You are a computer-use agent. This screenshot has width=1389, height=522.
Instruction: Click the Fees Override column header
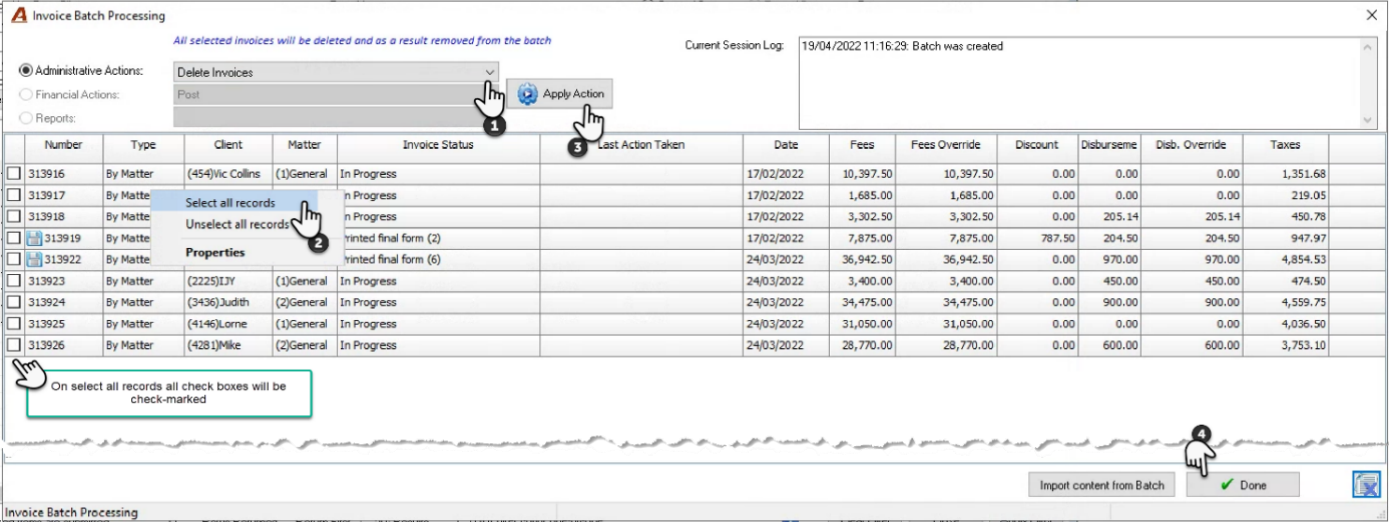point(946,145)
